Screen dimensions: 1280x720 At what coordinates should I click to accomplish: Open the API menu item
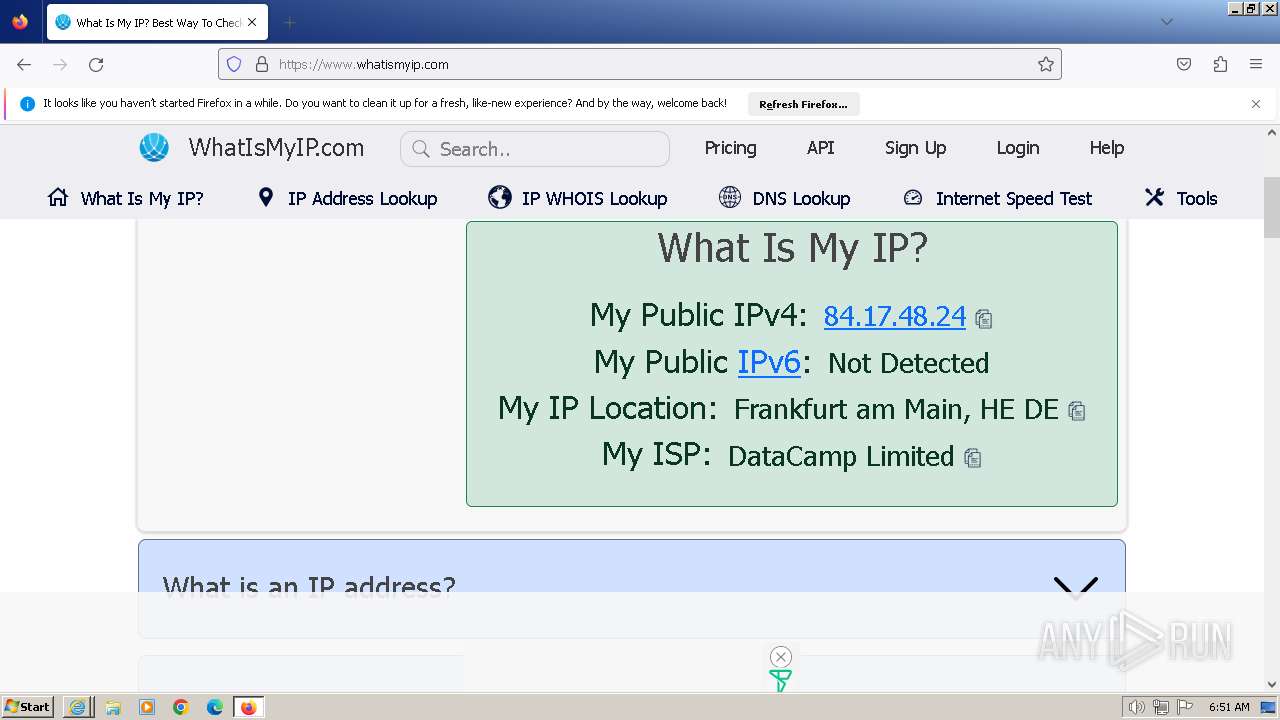(821, 148)
